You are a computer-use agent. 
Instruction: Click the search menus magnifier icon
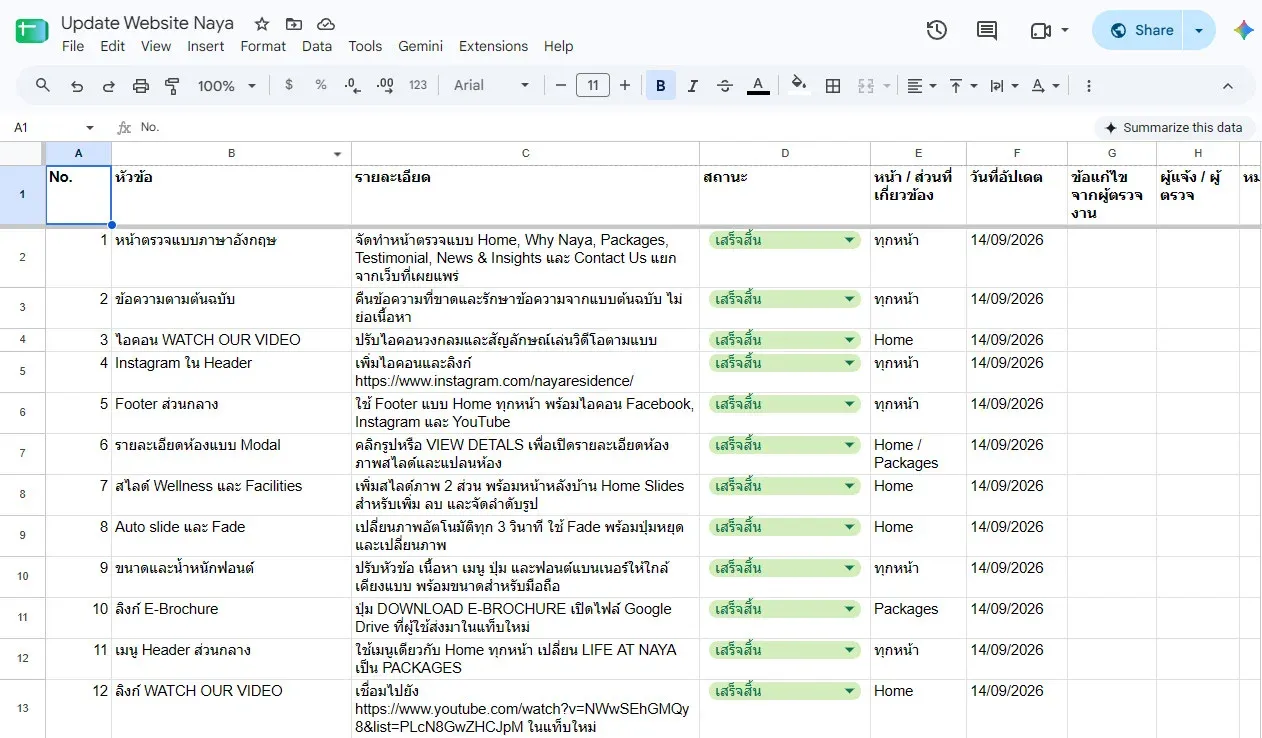pos(43,86)
